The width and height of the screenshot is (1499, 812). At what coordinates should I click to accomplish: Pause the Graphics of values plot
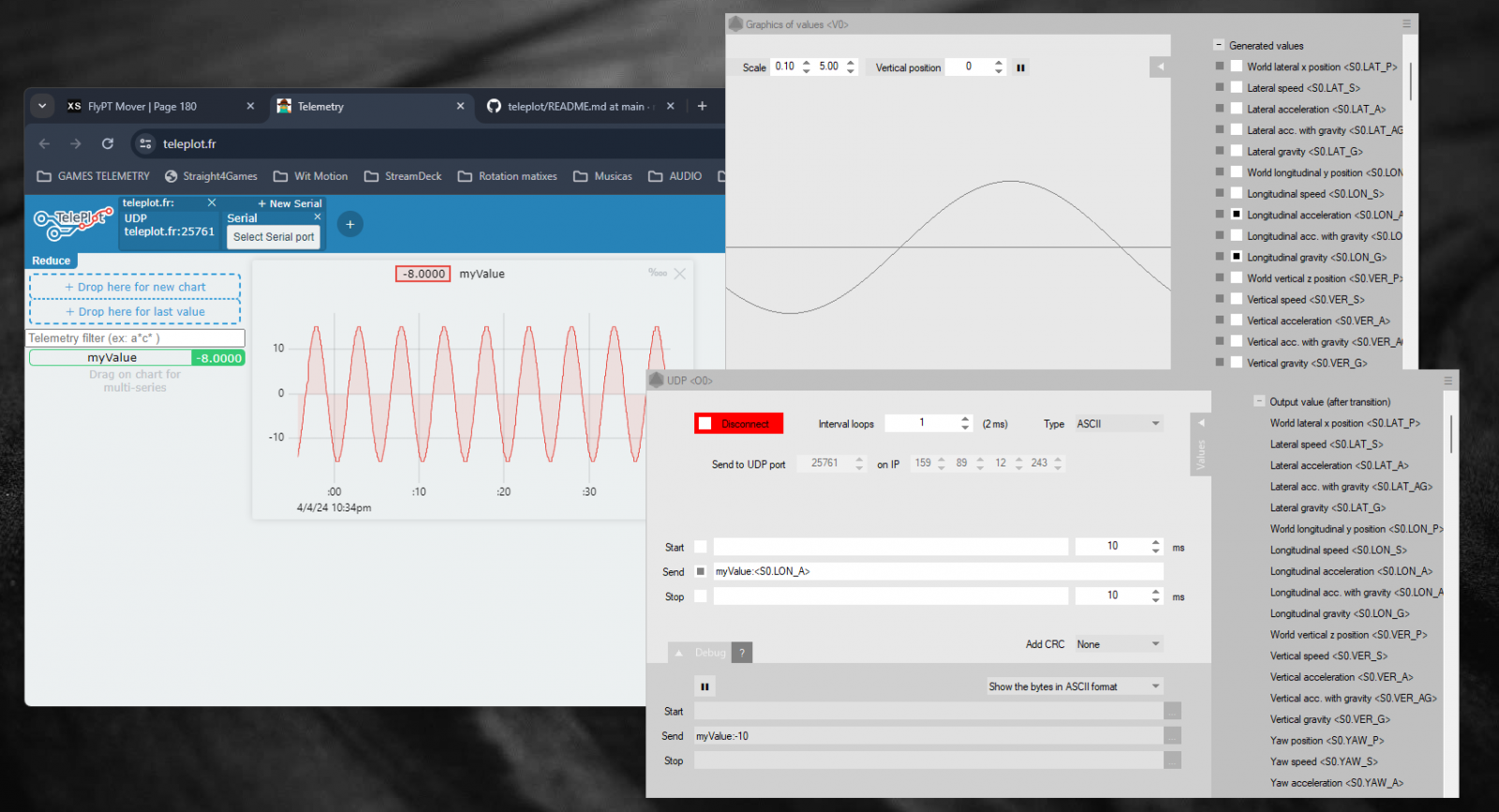(1020, 67)
